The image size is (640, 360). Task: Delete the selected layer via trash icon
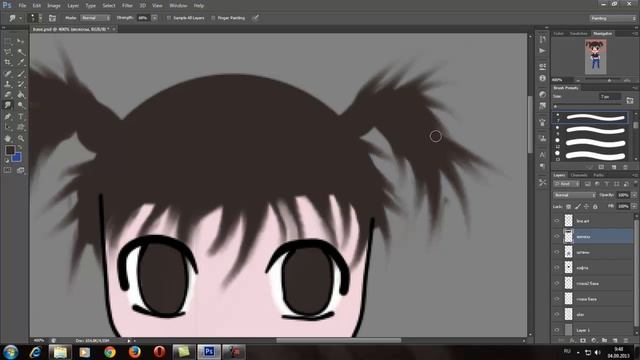[x=625, y=340]
